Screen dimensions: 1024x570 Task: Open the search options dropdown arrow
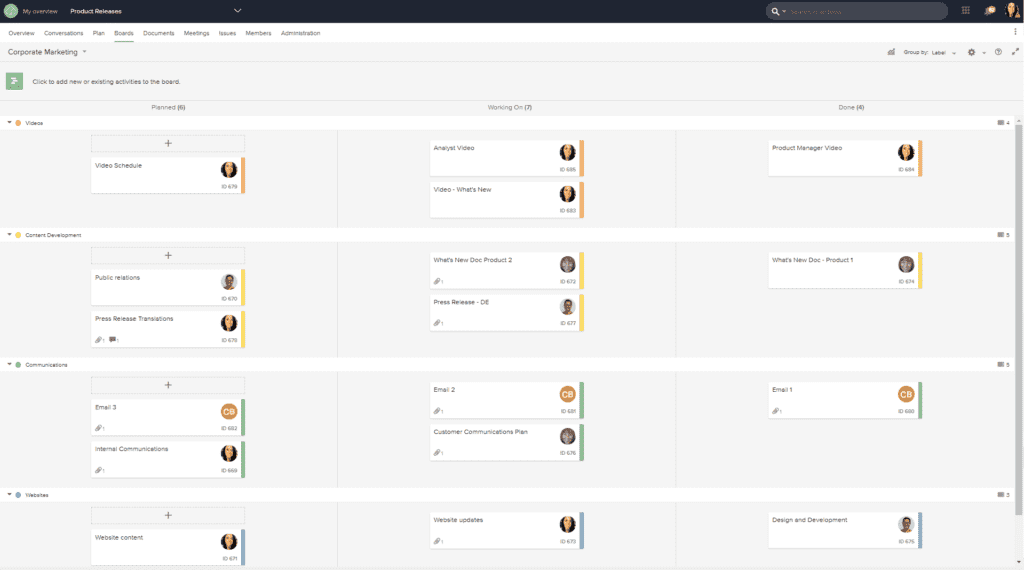784,11
